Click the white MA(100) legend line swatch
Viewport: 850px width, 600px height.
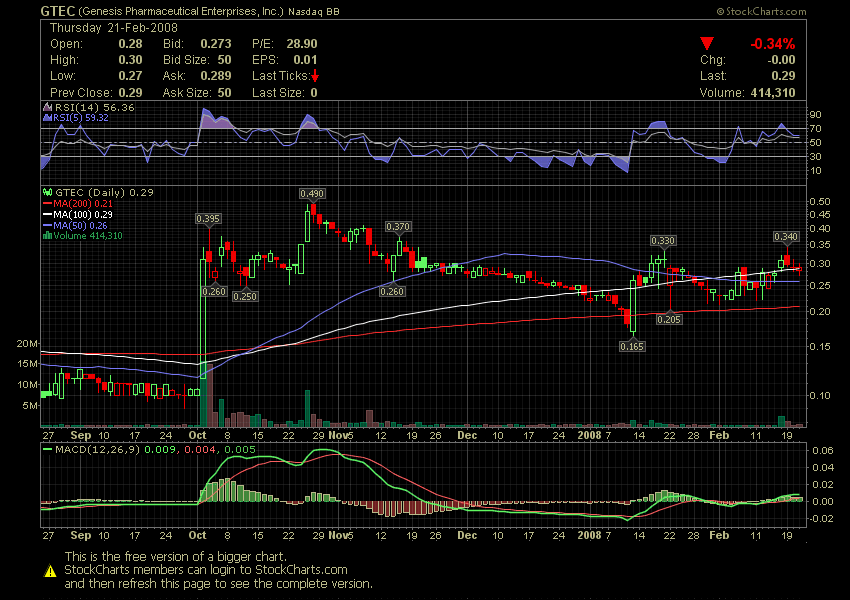pos(47,214)
